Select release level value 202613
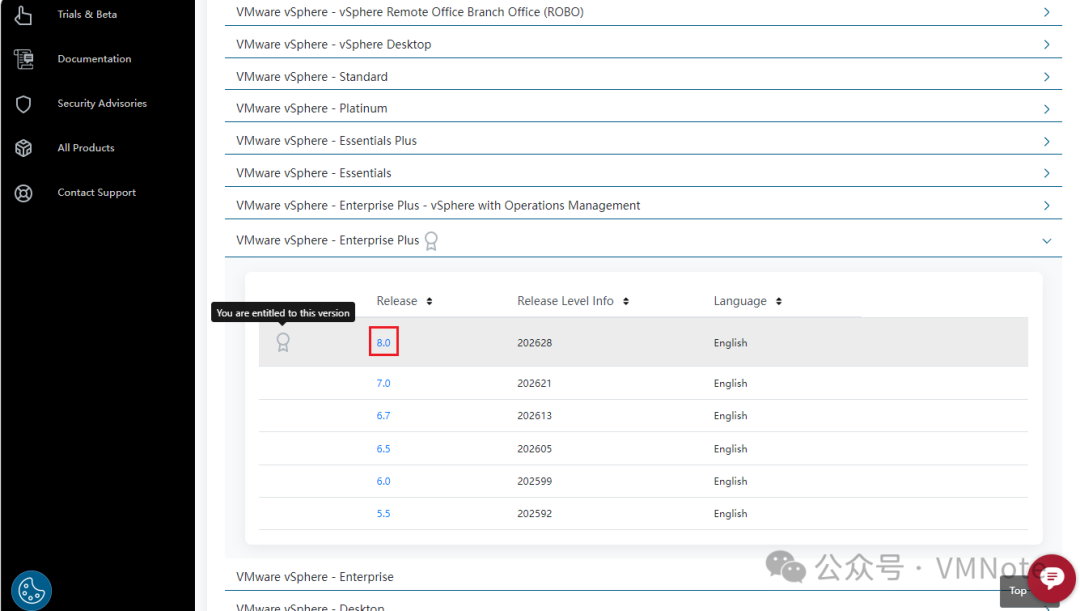1080x611 pixels. [x=534, y=415]
